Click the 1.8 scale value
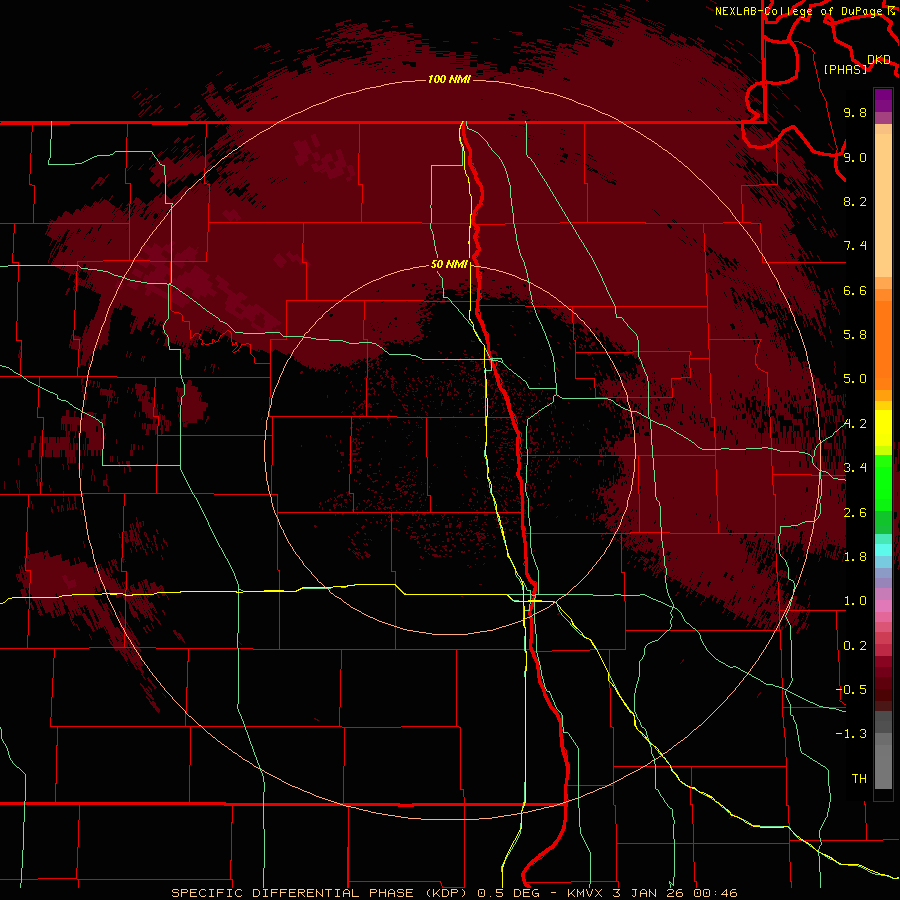900x900 pixels. [x=855, y=557]
